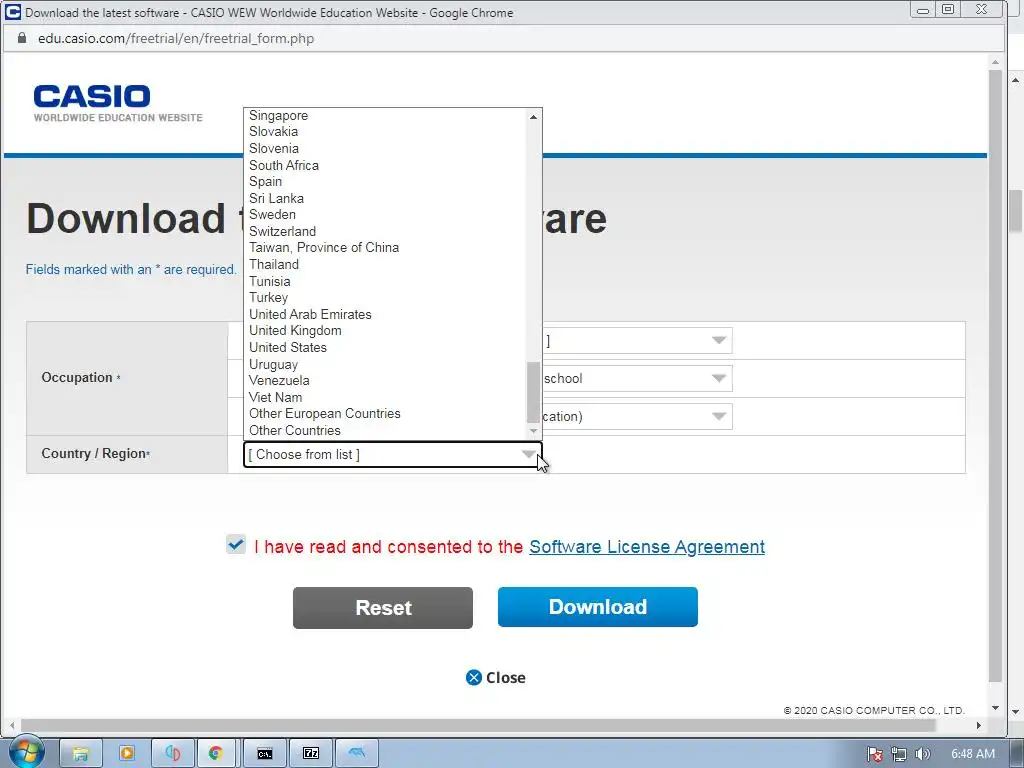Viewport: 1024px width, 768px height.
Task: Open the Windows Start menu
Action: pyautogui.click(x=25, y=752)
